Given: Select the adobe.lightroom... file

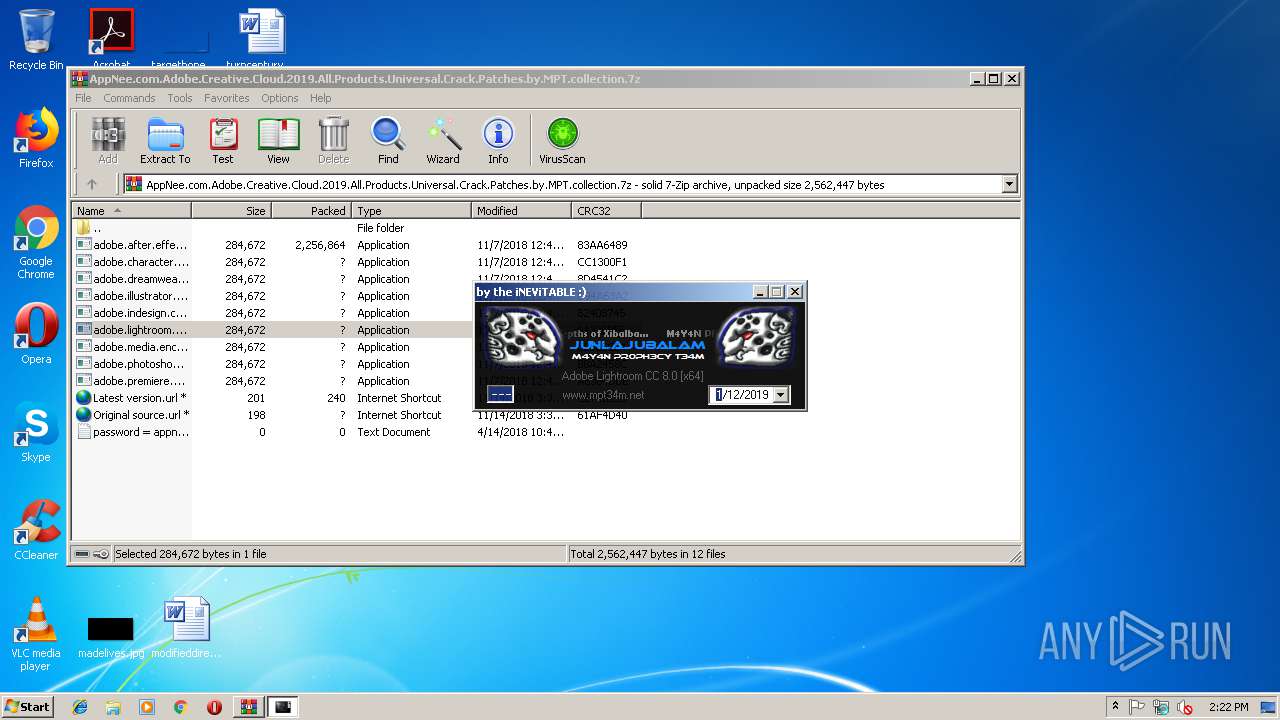Looking at the screenshot, I should (x=131, y=330).
